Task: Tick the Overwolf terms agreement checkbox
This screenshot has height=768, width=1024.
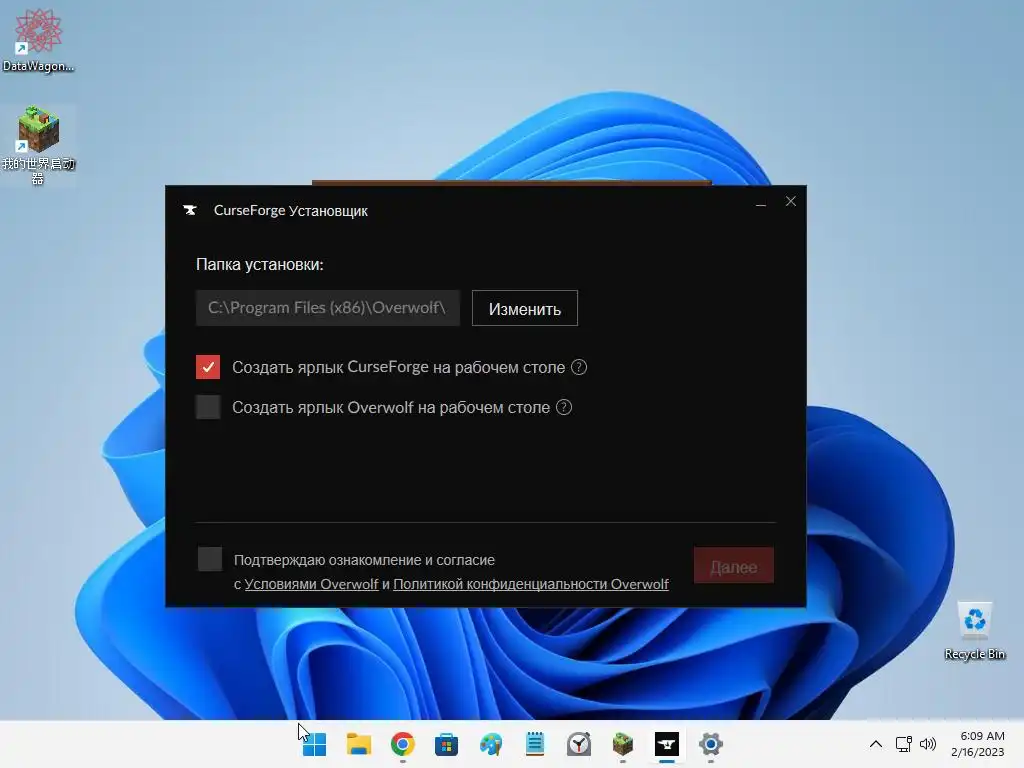Action: (x=210, y=559)
